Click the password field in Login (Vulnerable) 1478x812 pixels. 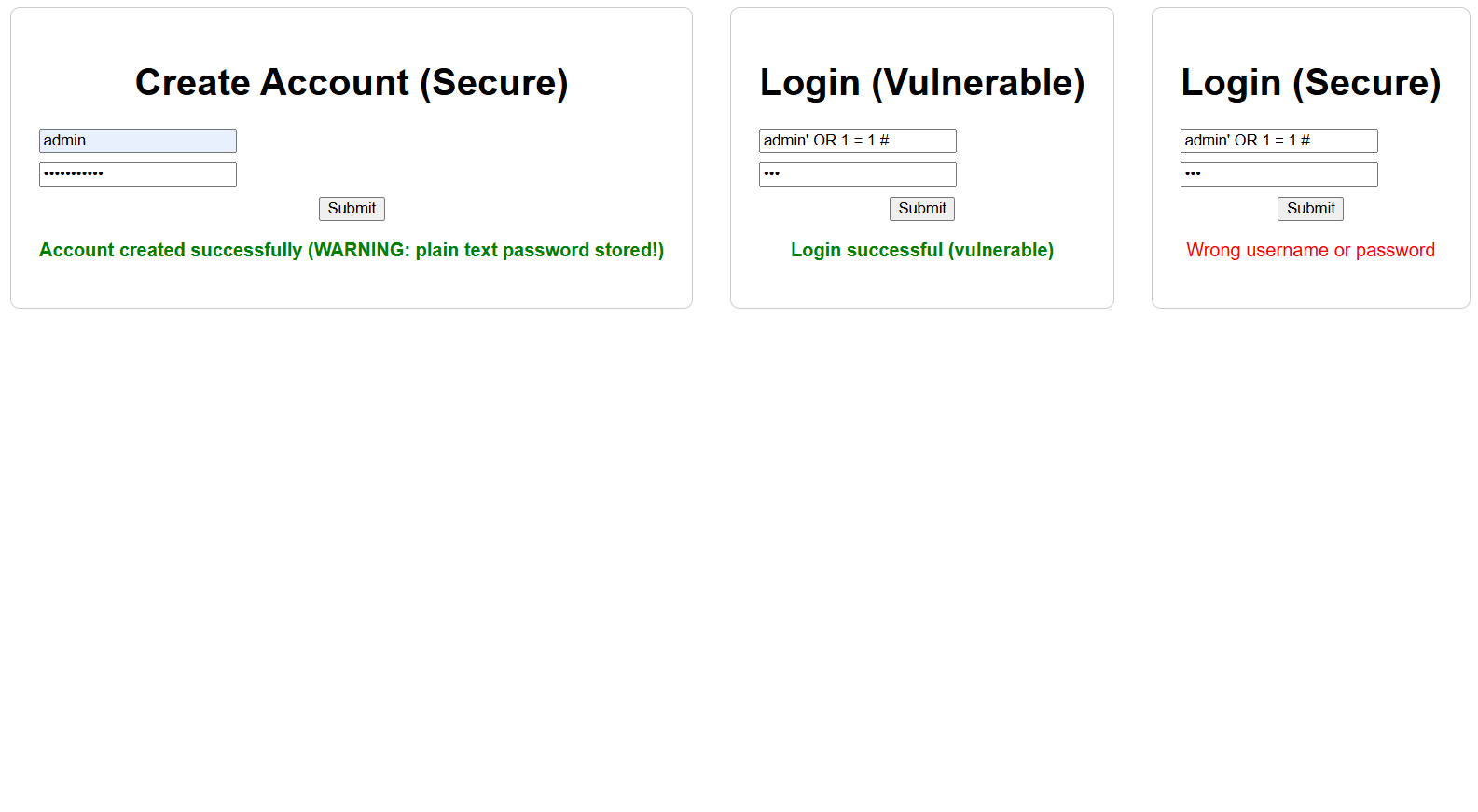click(x=857, y=174)
